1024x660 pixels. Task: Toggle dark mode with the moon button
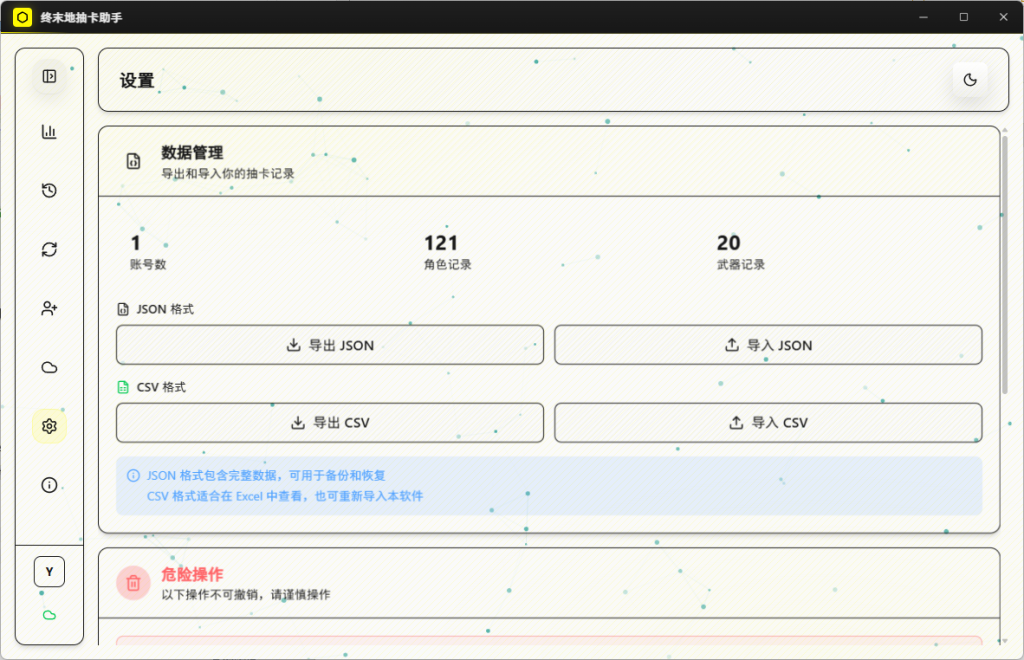[969, 80]
